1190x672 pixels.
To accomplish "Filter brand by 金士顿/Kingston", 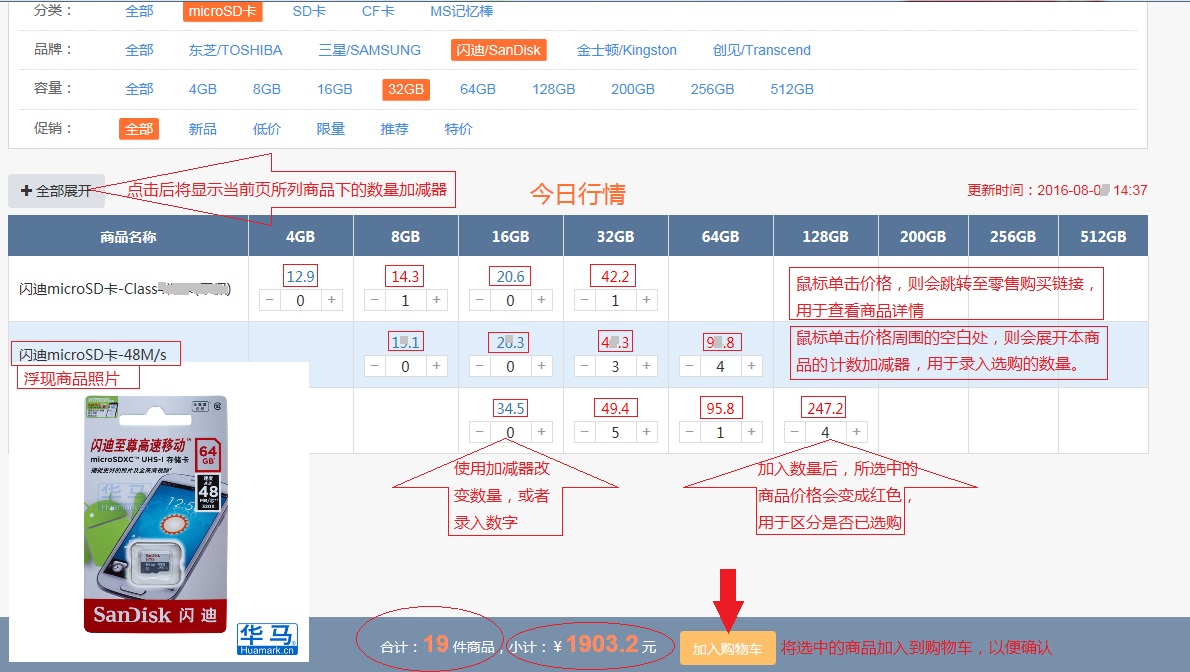I will [x=627, y=50].
